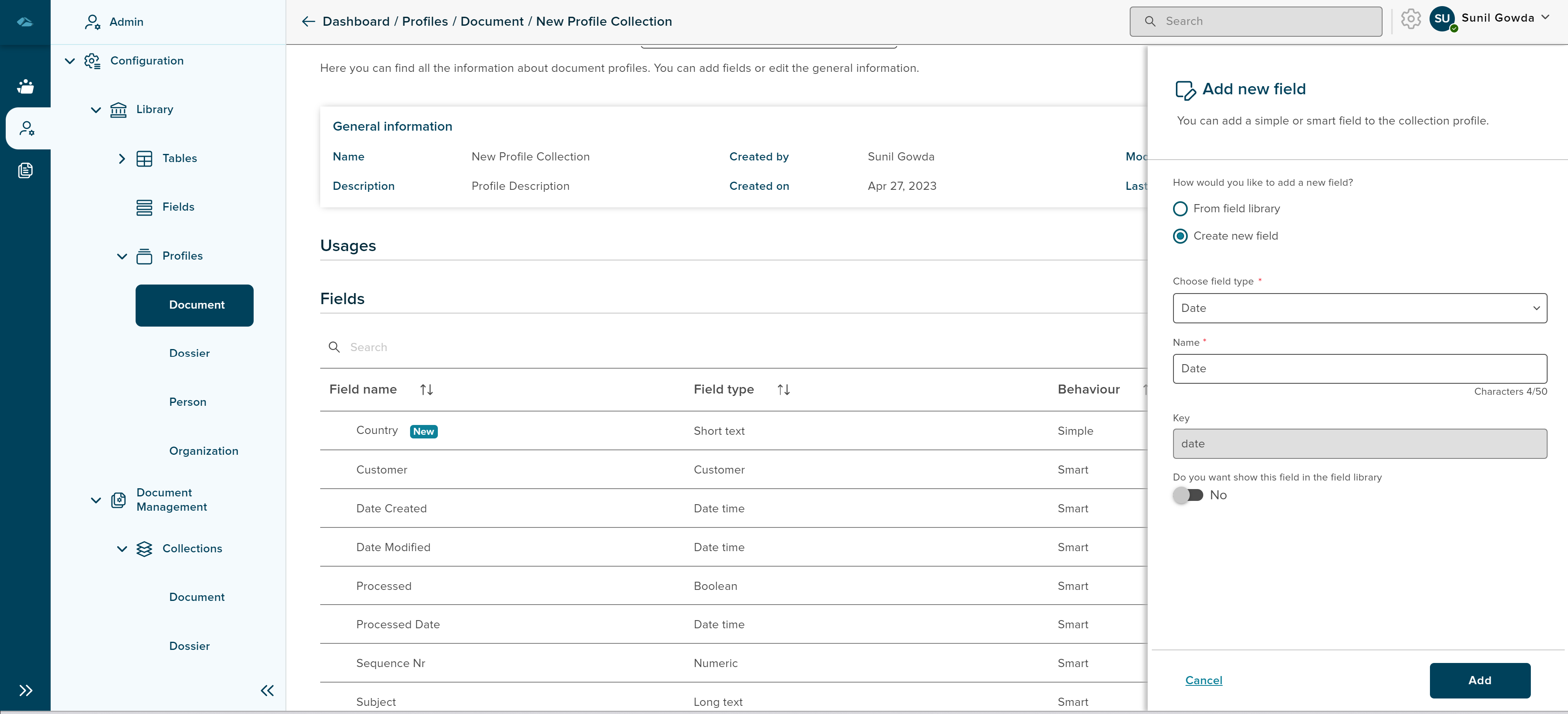Viewport: 1568px width, 714px height.
Task: Sort by Field type column
Action: (783, 390)
